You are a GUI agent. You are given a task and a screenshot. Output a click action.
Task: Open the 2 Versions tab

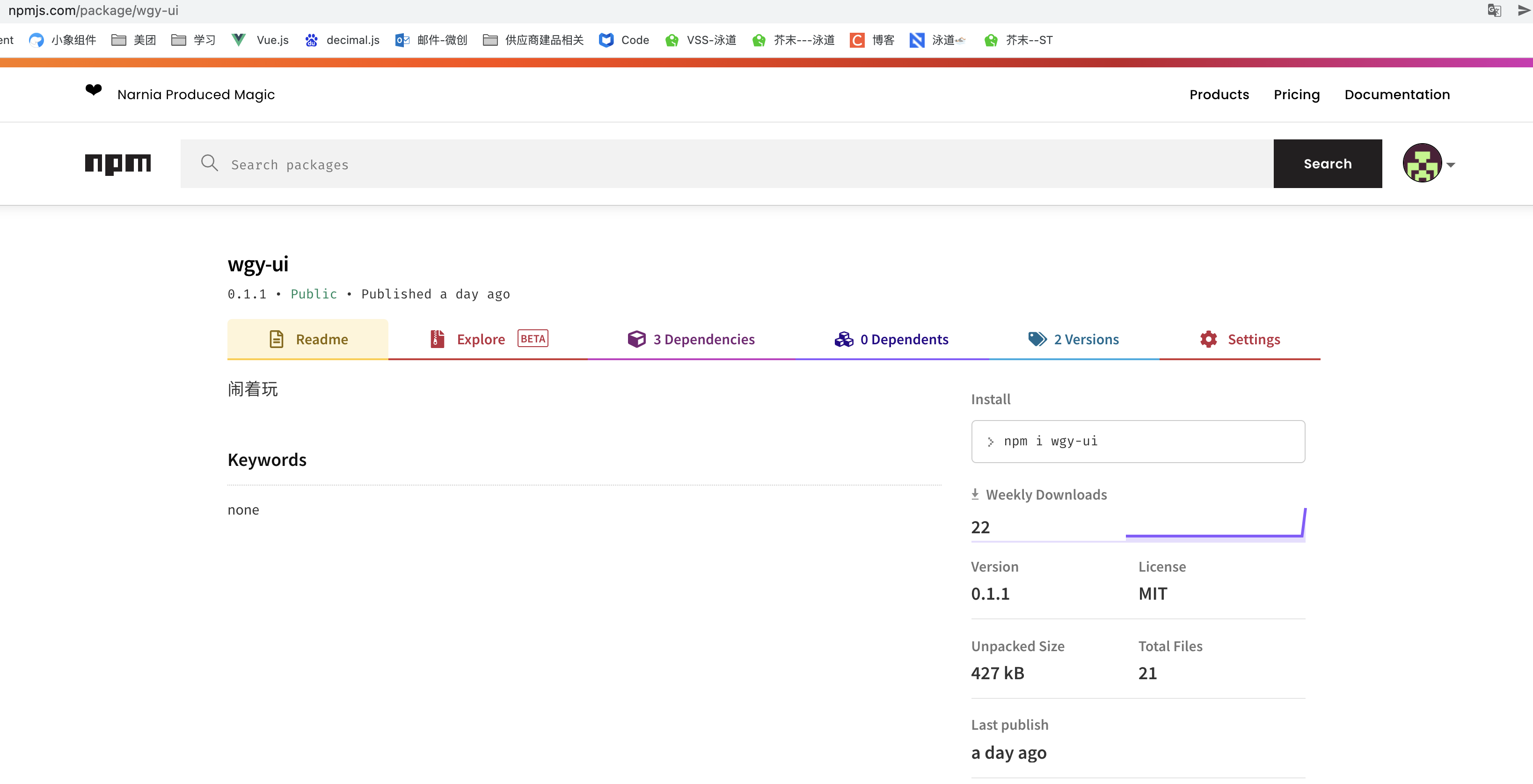[1073, 339]
